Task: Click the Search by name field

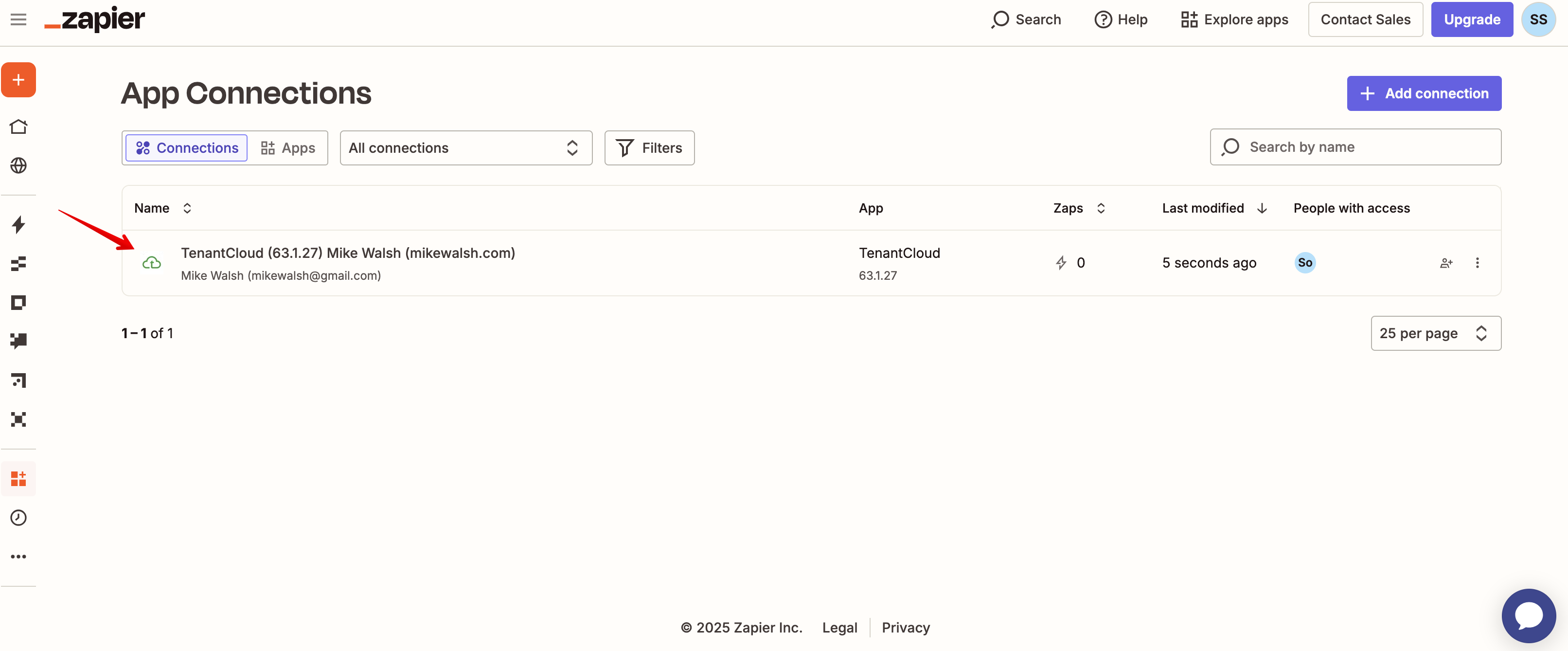Action: [1355, 147]
